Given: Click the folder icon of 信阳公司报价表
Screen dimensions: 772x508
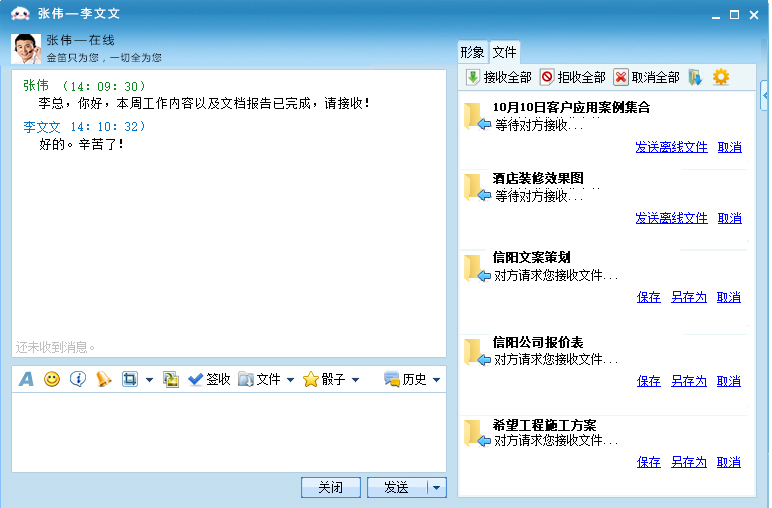Looking at the screenshot, I should click(x=477, y=352).
